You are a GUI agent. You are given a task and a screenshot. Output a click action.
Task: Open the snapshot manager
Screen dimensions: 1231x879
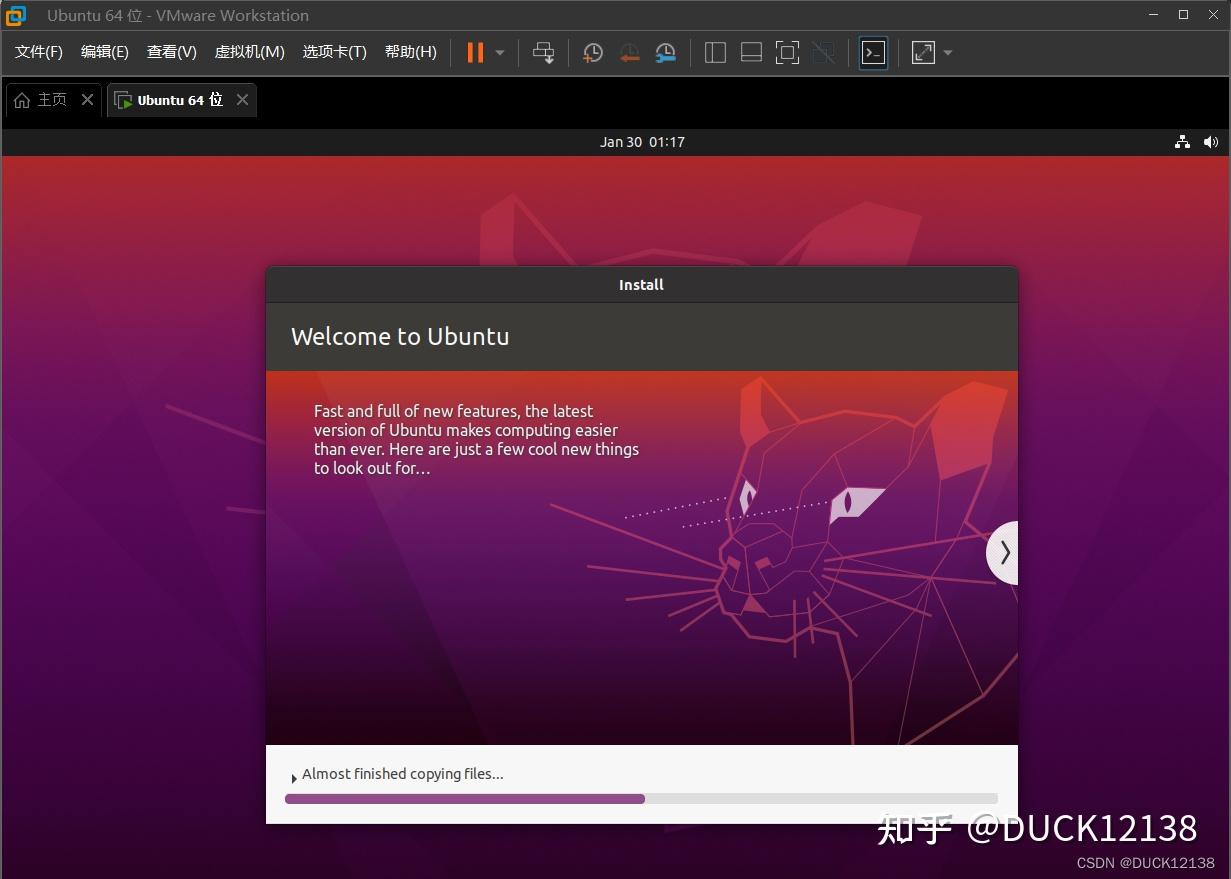[665, 52]
